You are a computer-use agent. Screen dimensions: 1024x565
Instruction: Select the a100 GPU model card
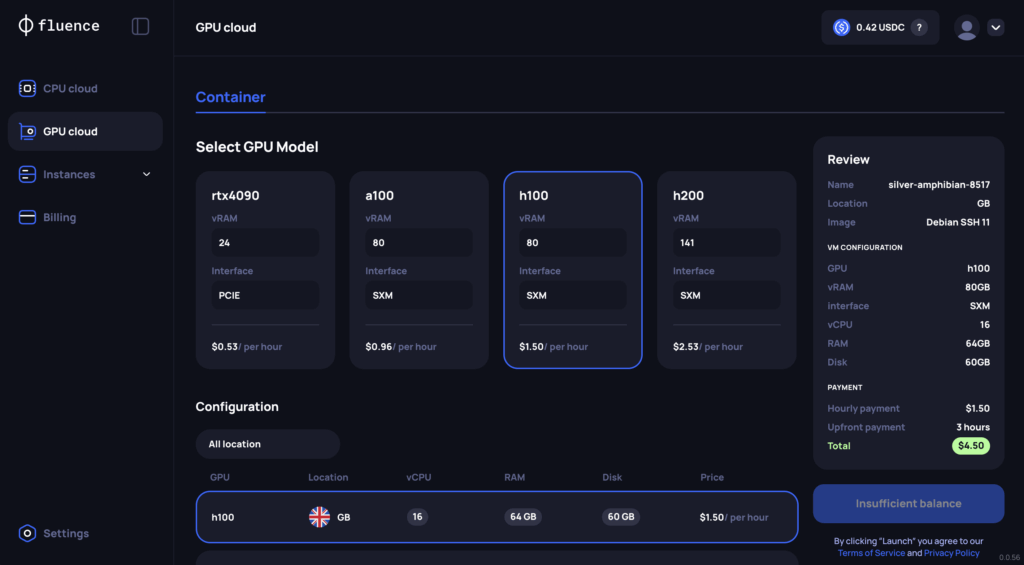[x=419, y=270]
